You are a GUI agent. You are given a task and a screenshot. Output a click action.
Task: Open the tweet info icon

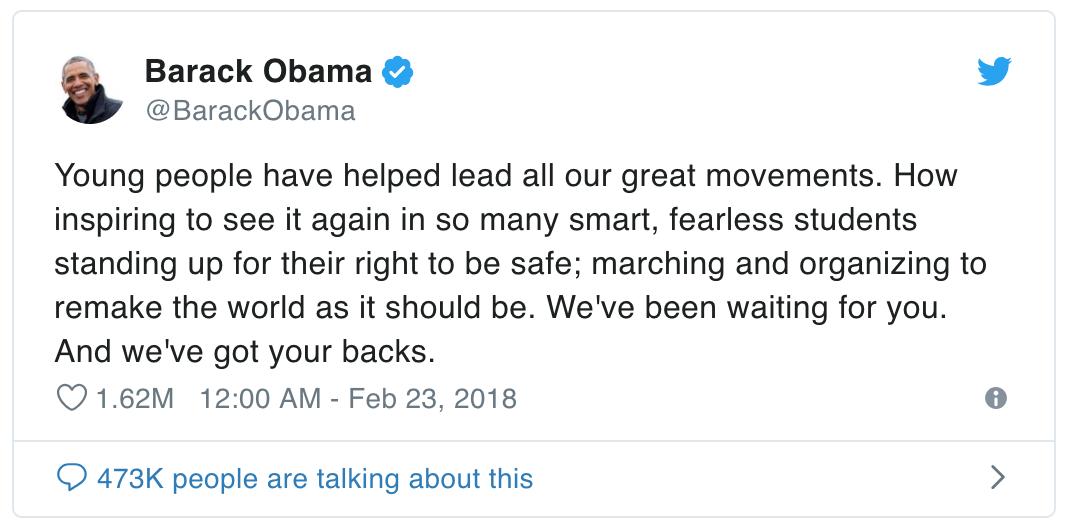point(995,399)
